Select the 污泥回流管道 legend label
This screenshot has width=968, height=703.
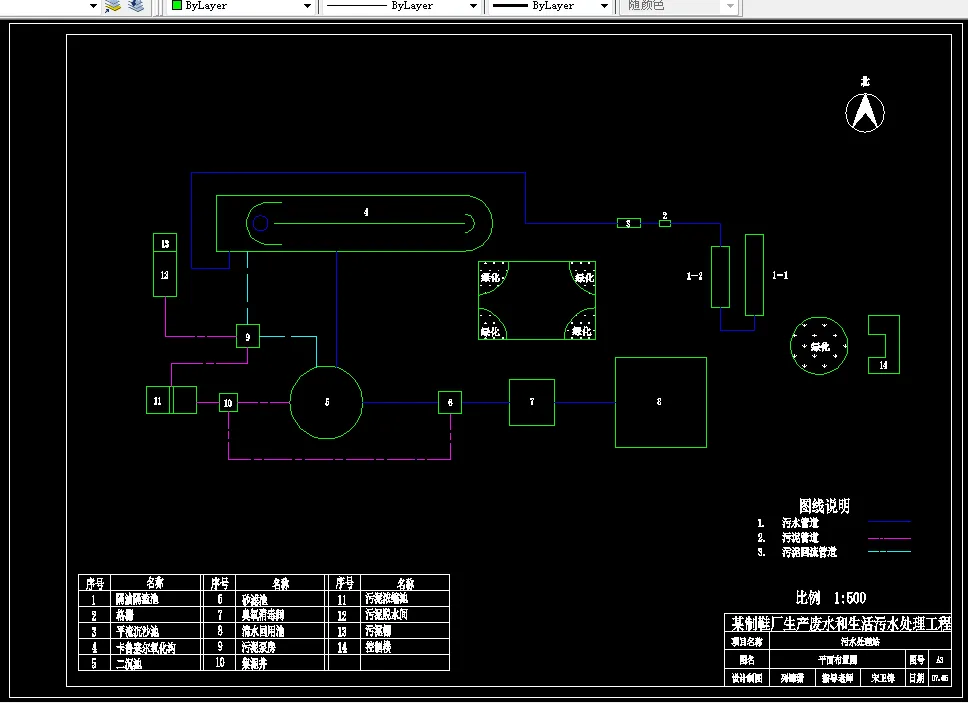point(809,552)
